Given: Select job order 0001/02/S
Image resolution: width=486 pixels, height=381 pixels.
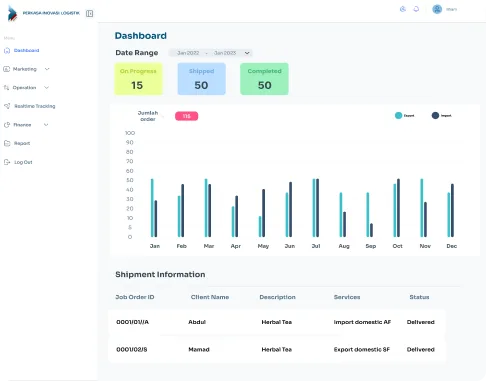Looking at the screenshot, I should coord(132,349).
